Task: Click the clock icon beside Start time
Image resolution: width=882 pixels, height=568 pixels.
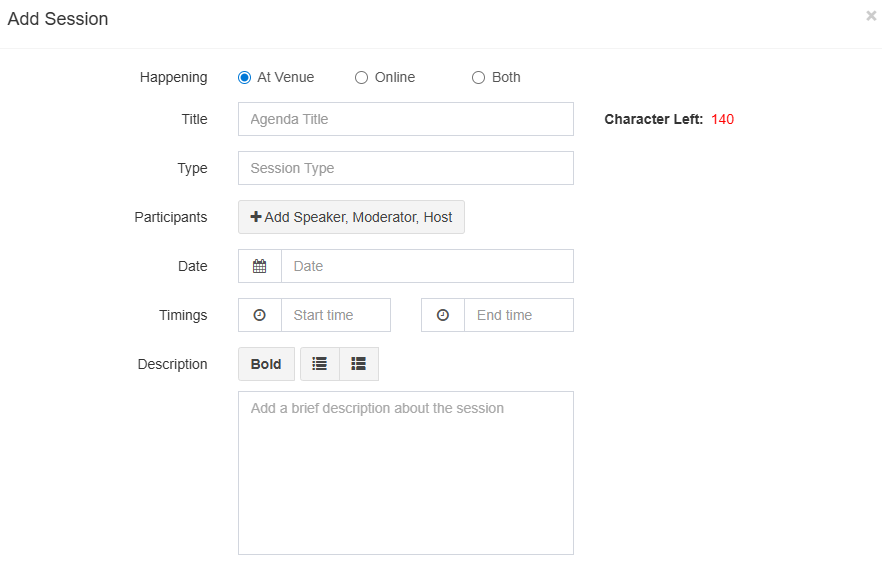Action: coord(260,315)
